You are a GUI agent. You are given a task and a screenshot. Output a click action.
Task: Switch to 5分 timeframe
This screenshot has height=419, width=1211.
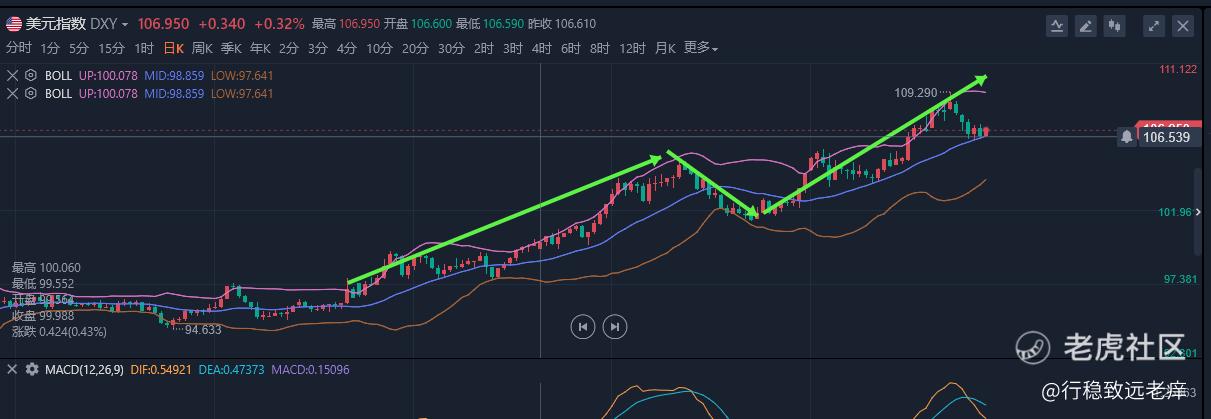(x=80, y=47)
